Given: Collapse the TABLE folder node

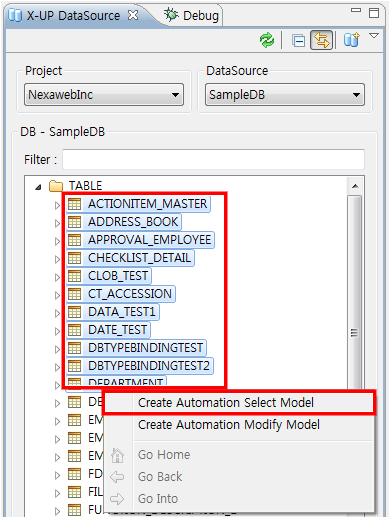Looking at the screenshot, I should (x=38, y=187).
